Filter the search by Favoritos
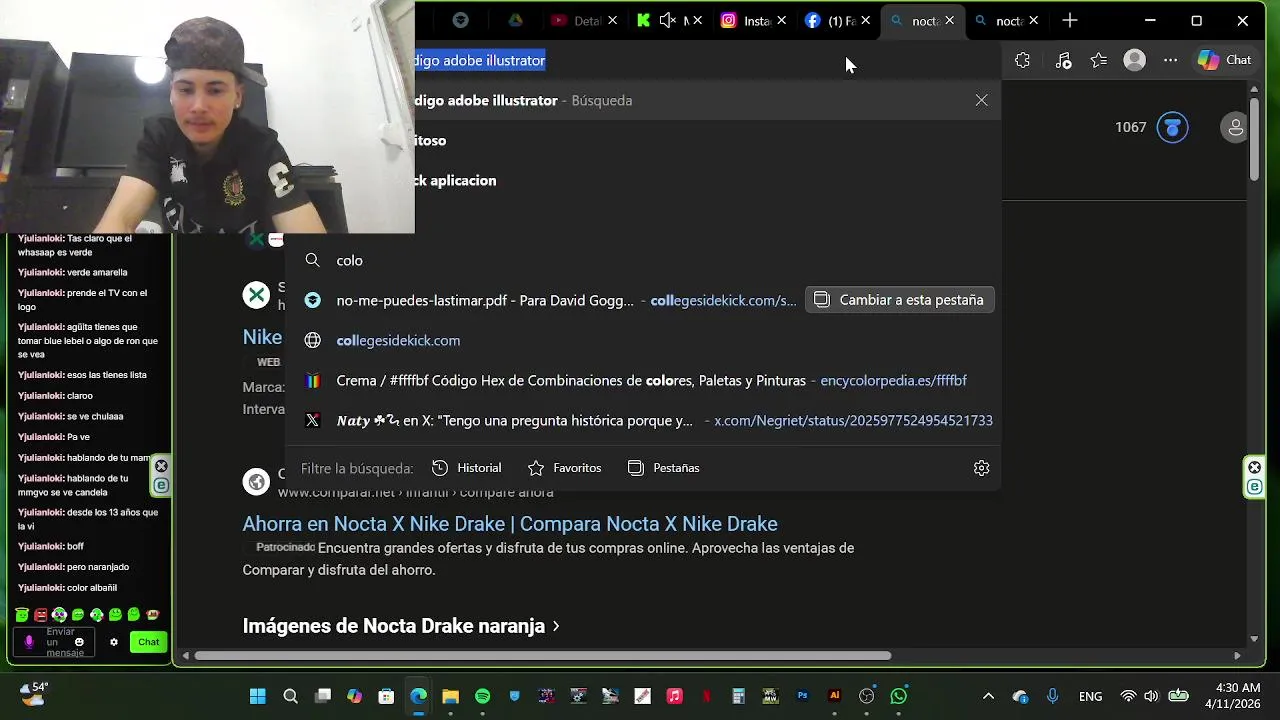The width and height of the screenshot is (1280, 720). point(565,468)
